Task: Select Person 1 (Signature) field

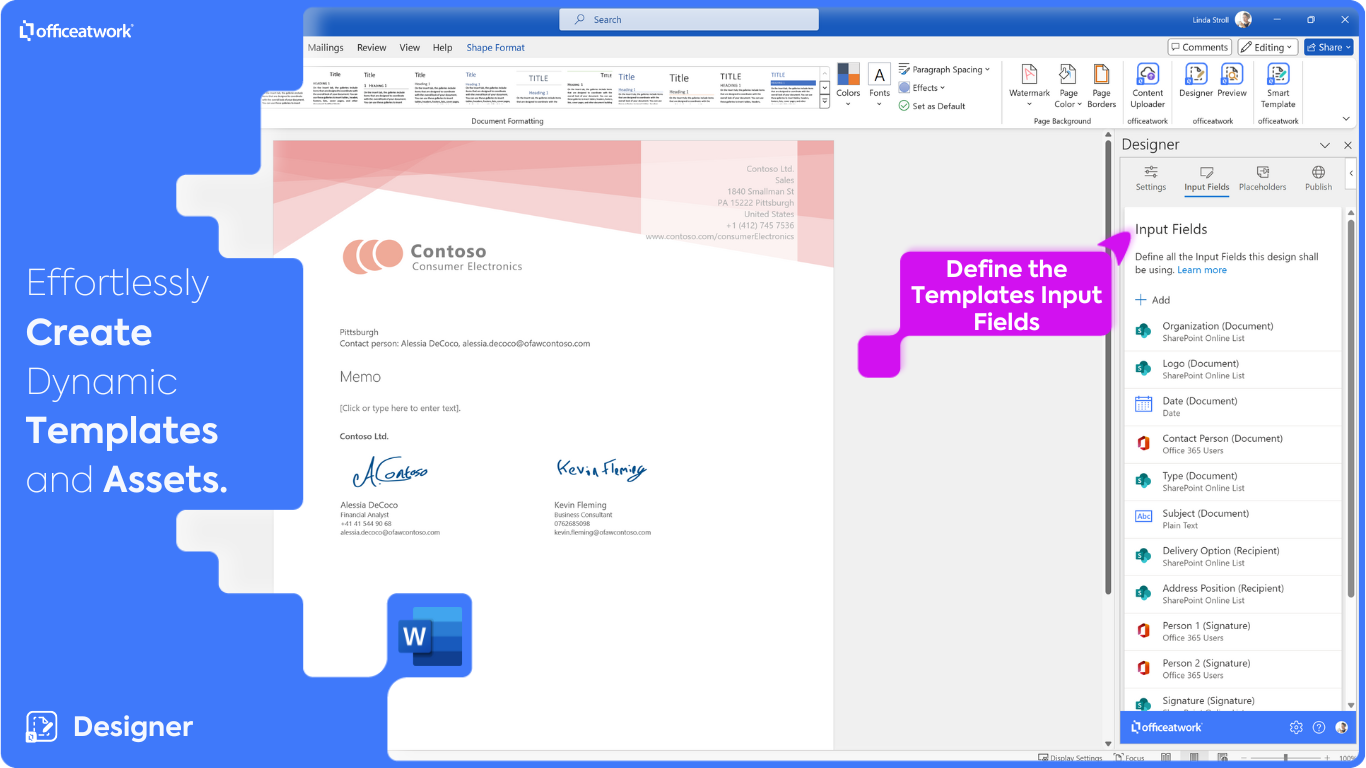Action: click(1232, 632)
